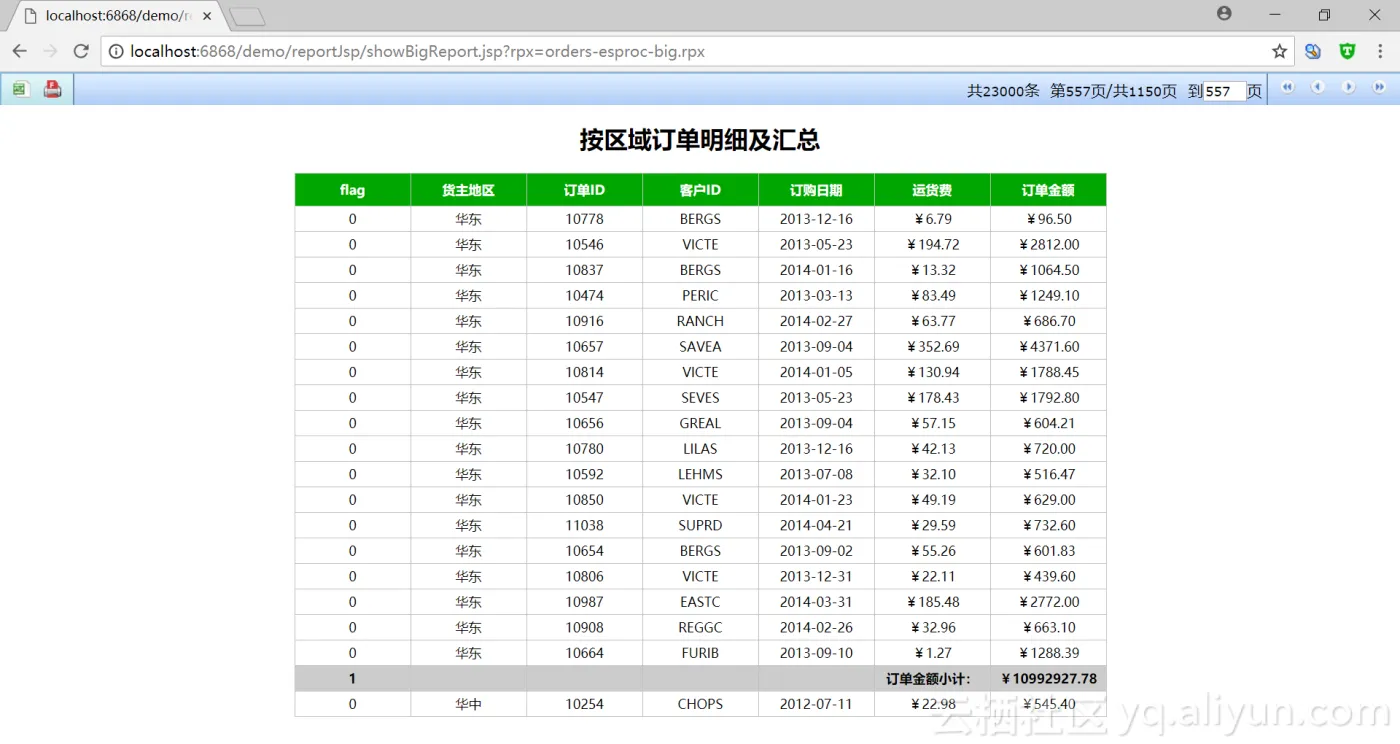Screen dimensions: 1400x744
Task: Click the browser forward arrow
Action: click(50, 51)
